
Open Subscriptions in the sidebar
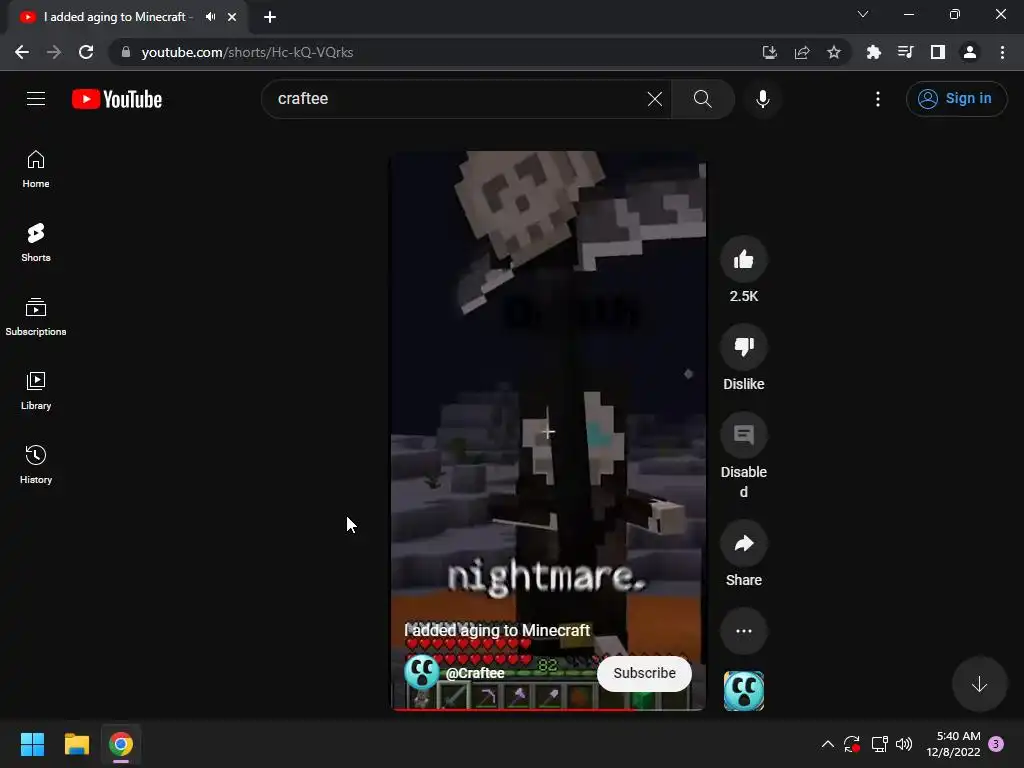click(36, 317)
